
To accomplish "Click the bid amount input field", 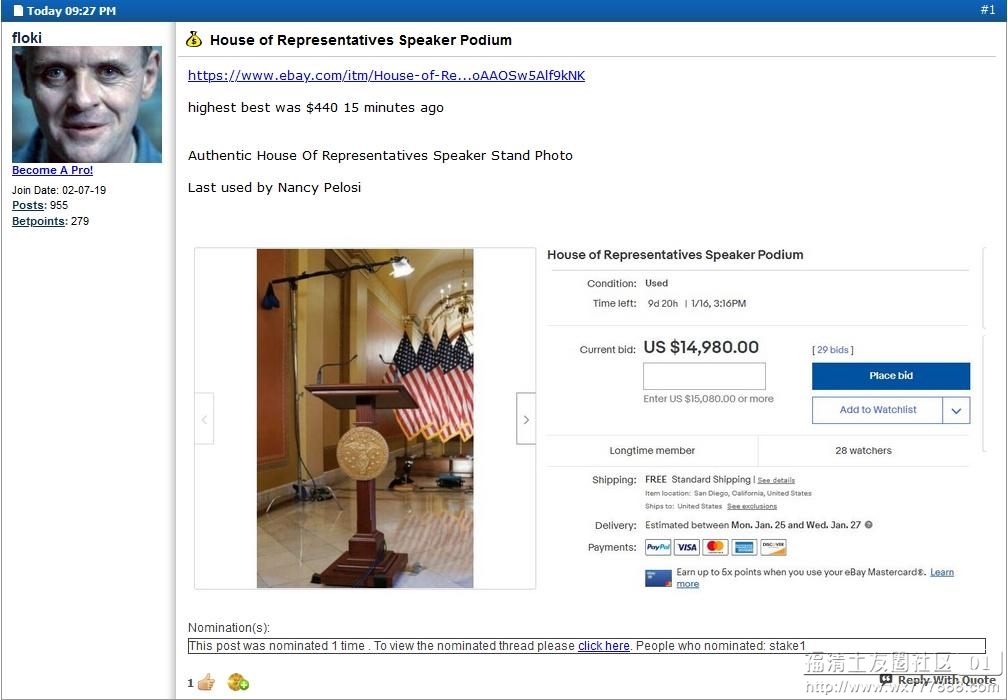I will pos(705,376).
